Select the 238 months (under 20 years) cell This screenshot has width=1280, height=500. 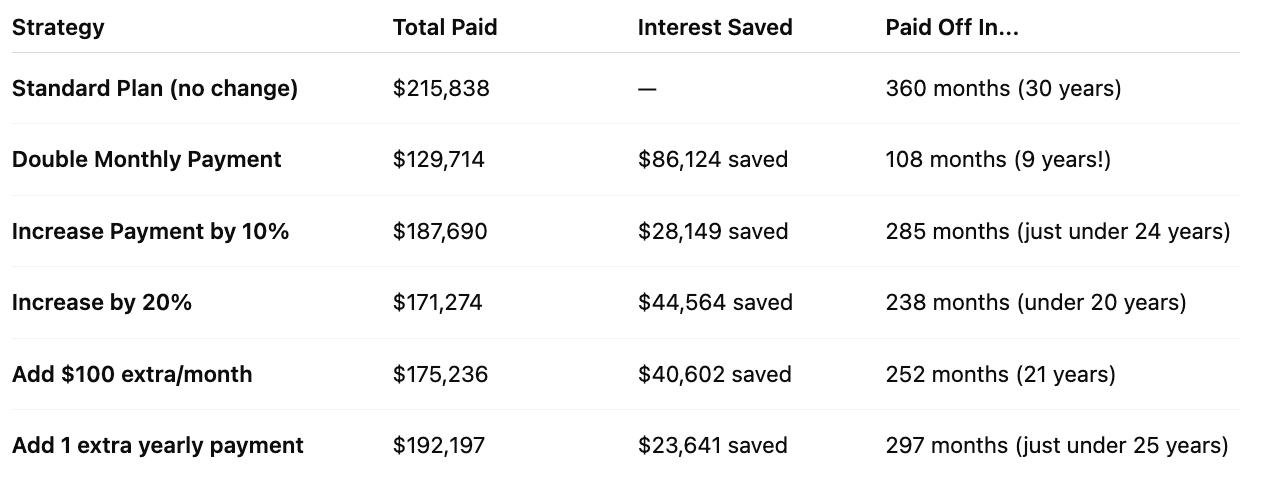[x=1035, y=302]
